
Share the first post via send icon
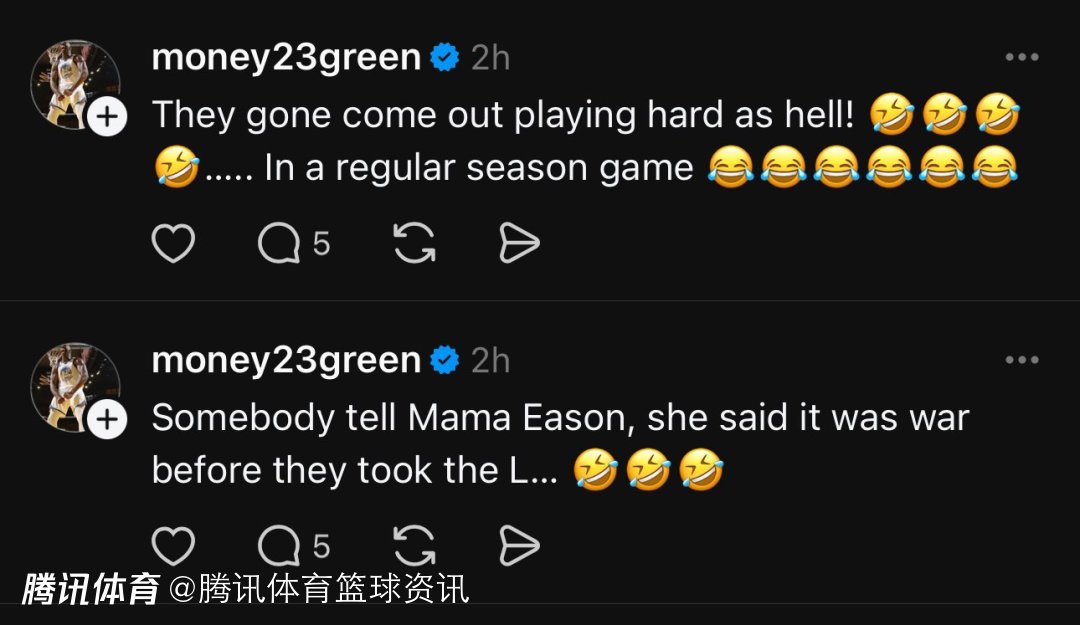pos(519,243)
